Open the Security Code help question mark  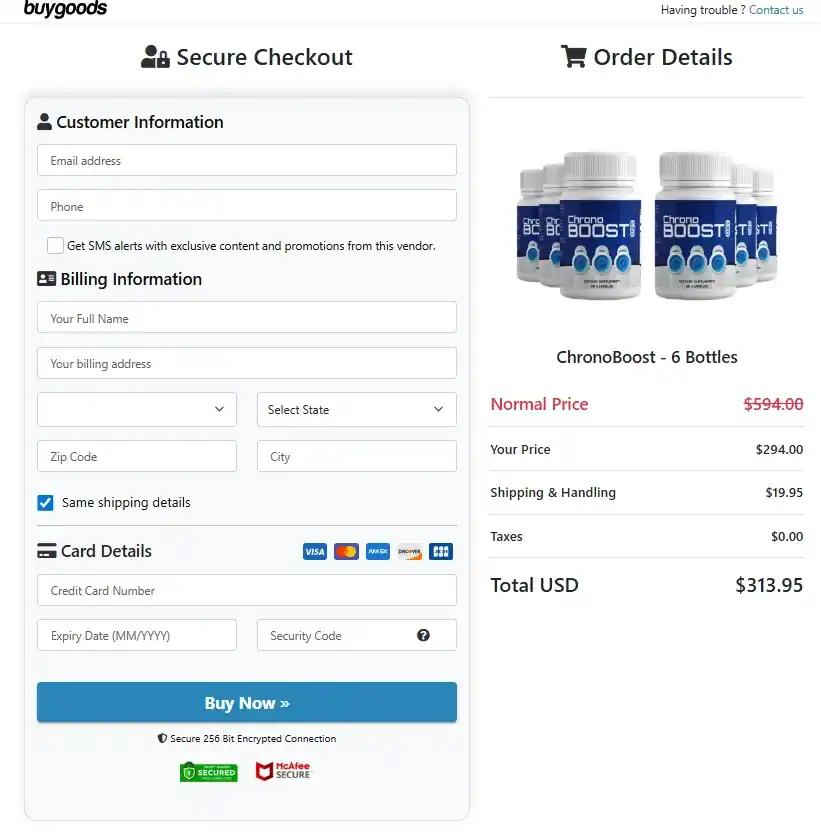pos(423,635)
